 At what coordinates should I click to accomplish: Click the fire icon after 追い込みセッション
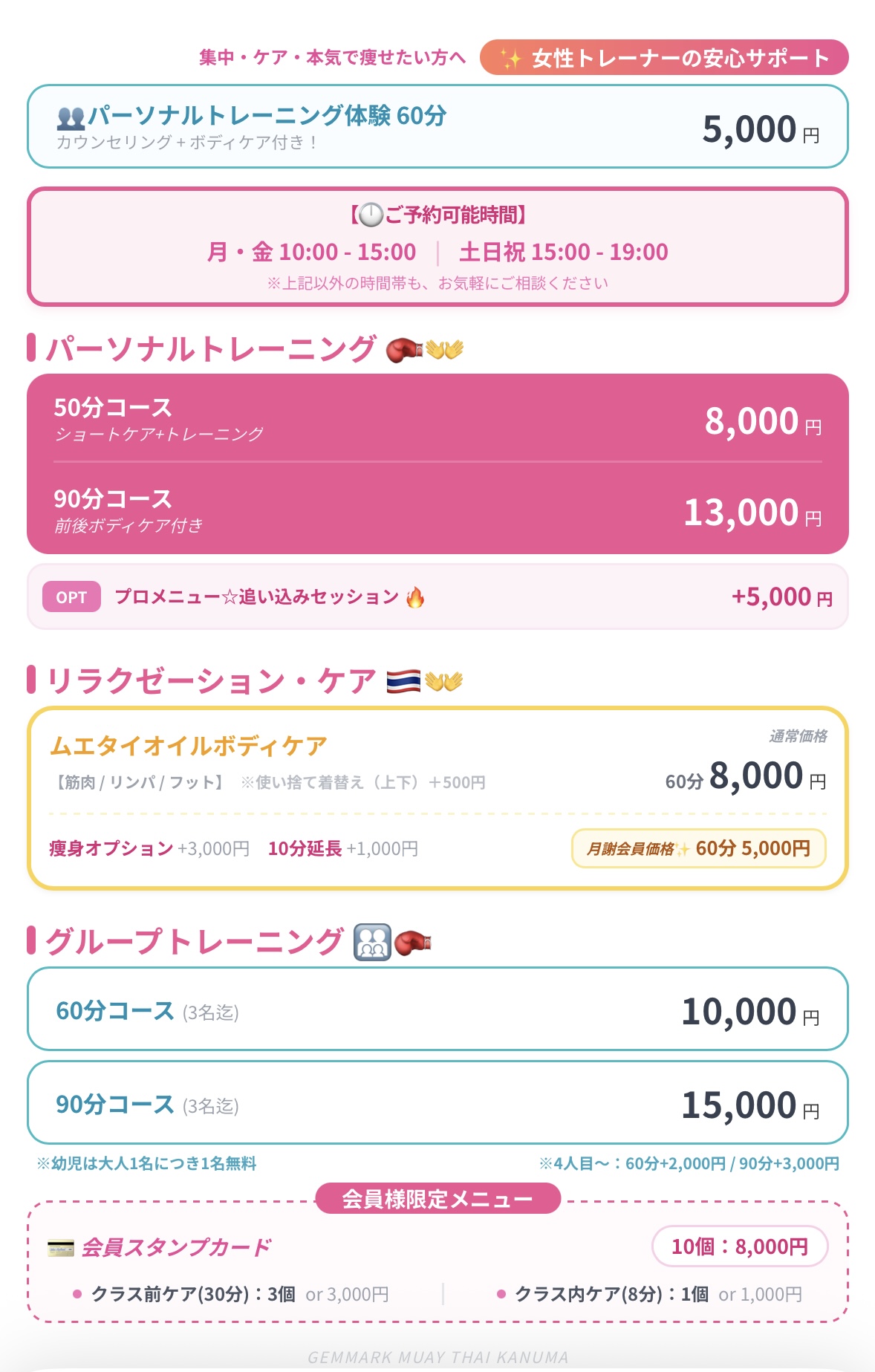point(415,597)
